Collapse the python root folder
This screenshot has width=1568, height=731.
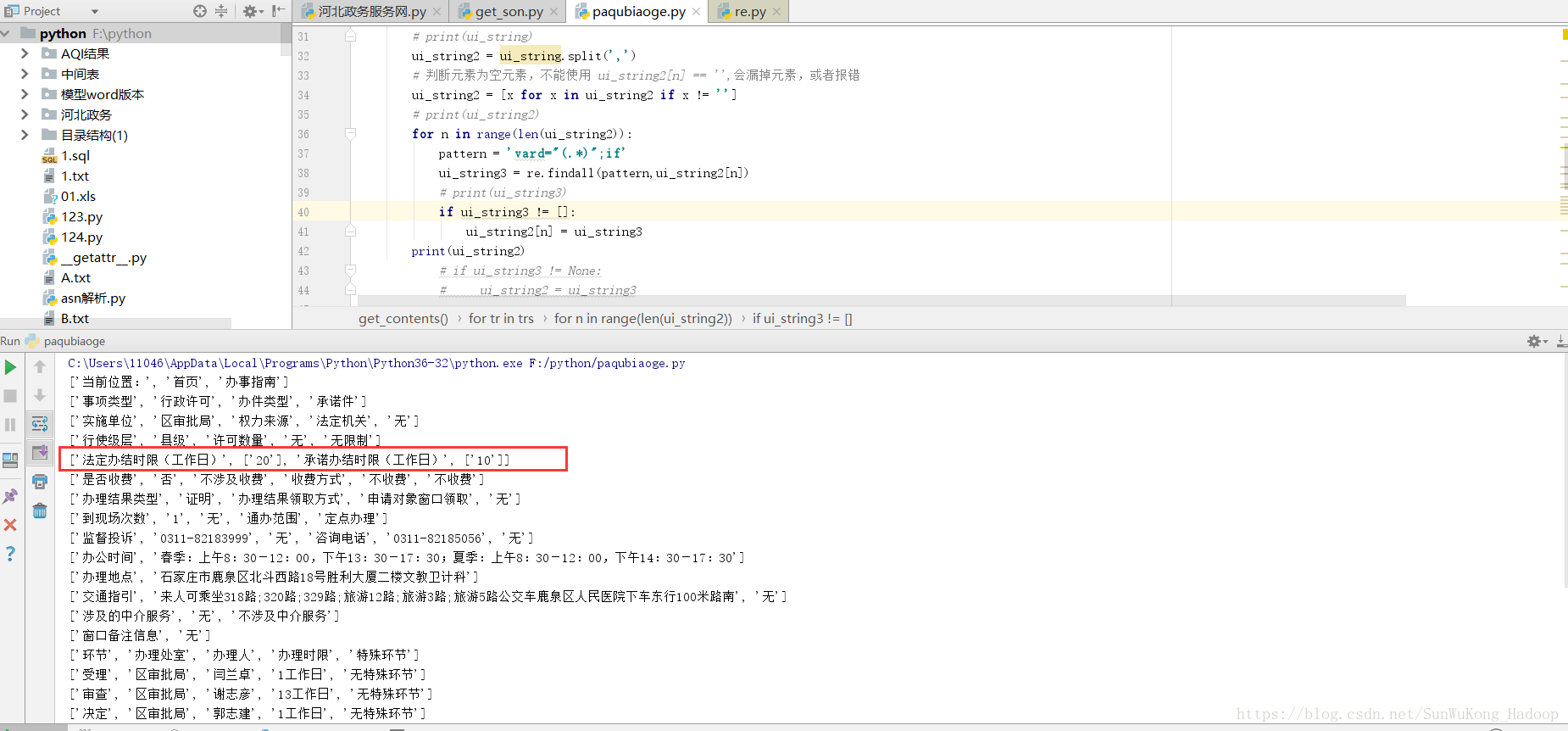click(x=7, y=33)
